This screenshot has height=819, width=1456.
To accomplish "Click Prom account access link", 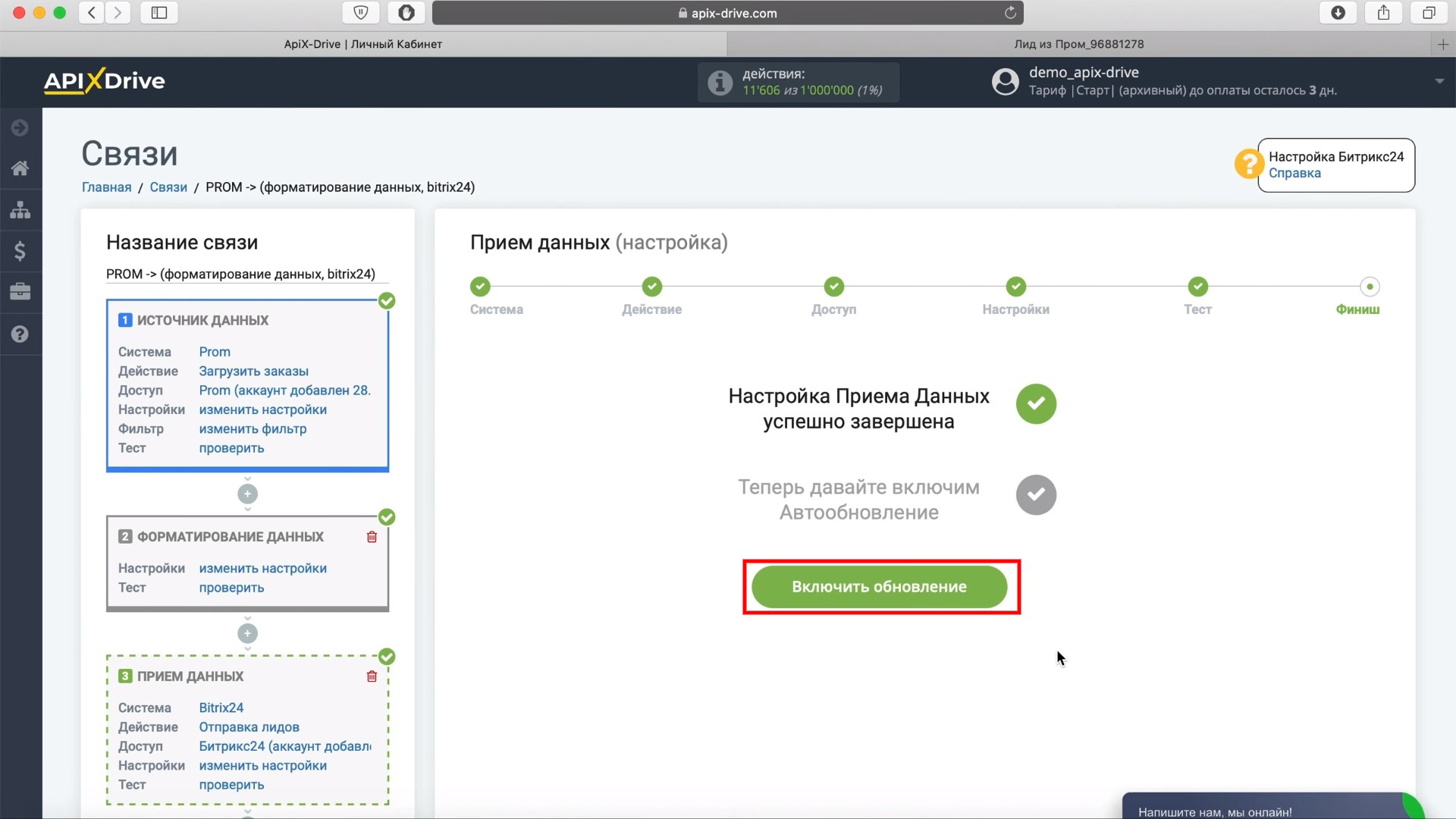I will pos(284,391).
